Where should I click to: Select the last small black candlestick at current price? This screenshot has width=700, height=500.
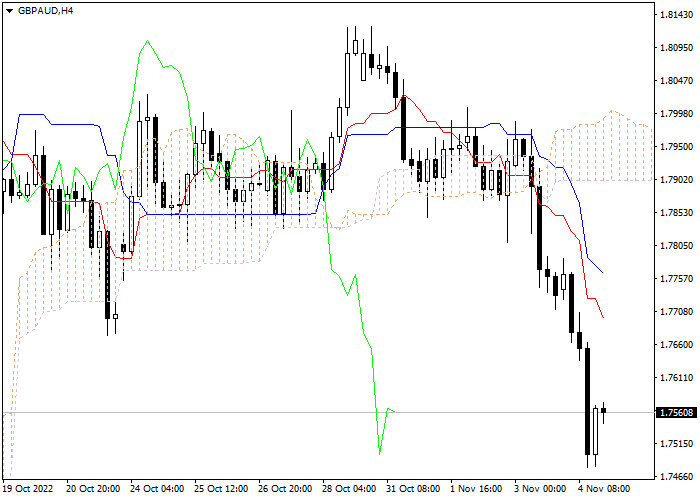(604, 411)
